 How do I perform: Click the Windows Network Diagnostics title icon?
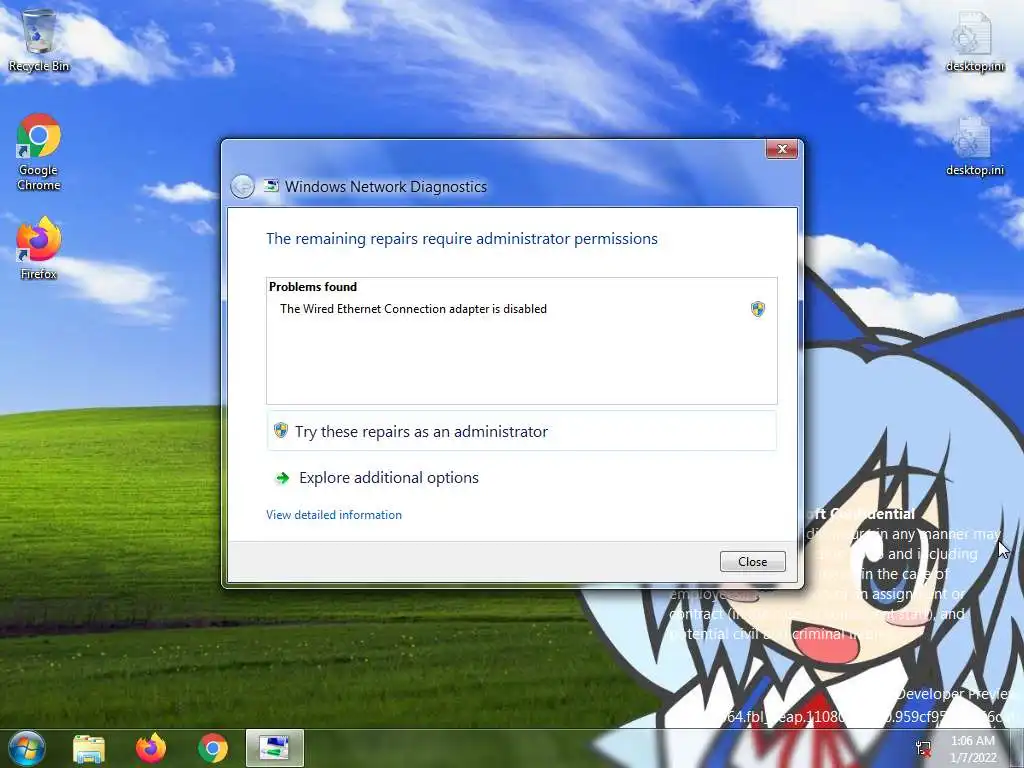(x=271, y=187)
